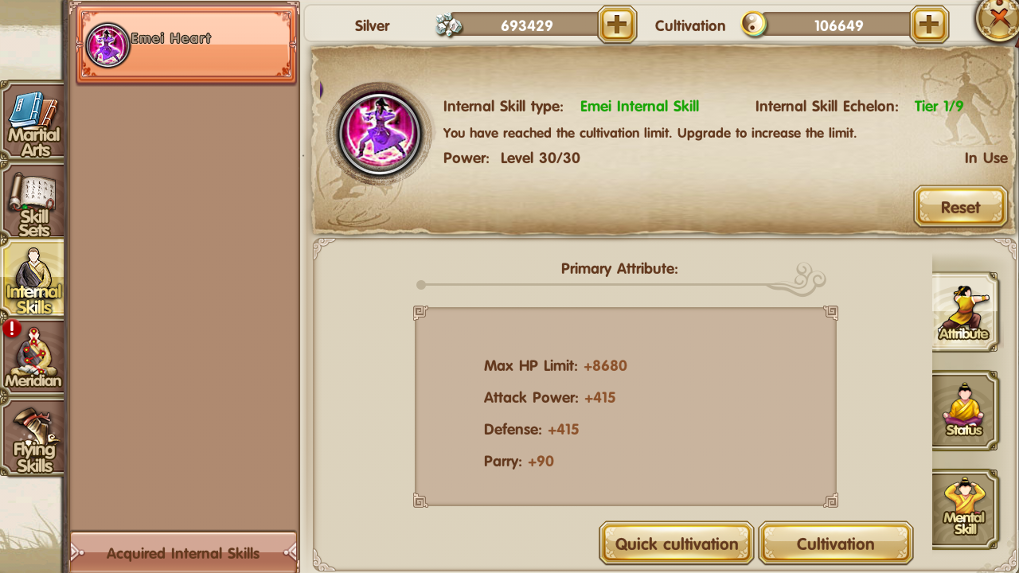Viewport: 1019px width, 573px height.
Task: Add more Cultivation with plus button
Action: 929,25
